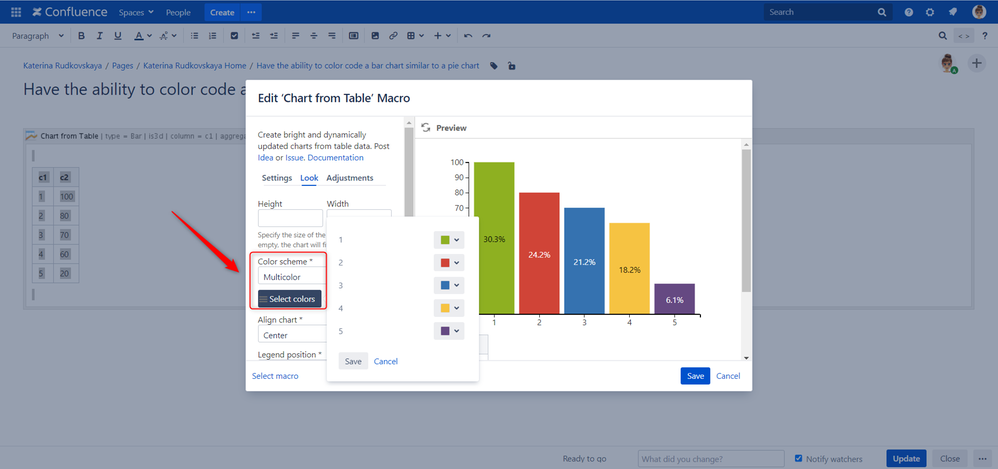Redo the last edit
998x469 pixels.
(486, 36)
